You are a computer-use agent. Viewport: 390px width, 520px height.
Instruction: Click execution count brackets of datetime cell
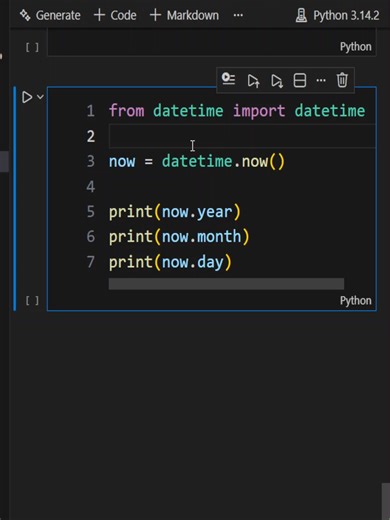[x=32, y=301]
